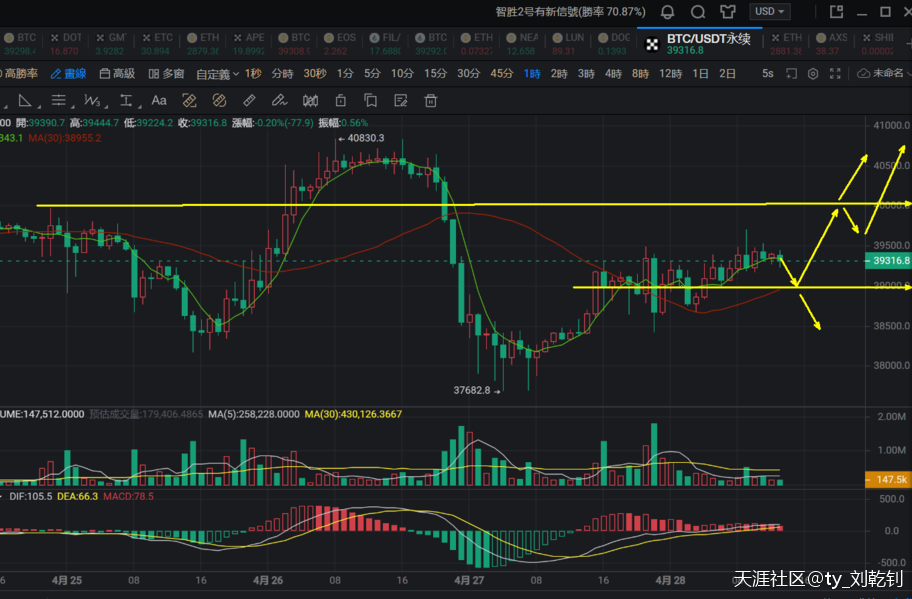Toggle the 畫線 drawing toolbar
The width and height of the screenshot is (912, 599).
point(69,74)
